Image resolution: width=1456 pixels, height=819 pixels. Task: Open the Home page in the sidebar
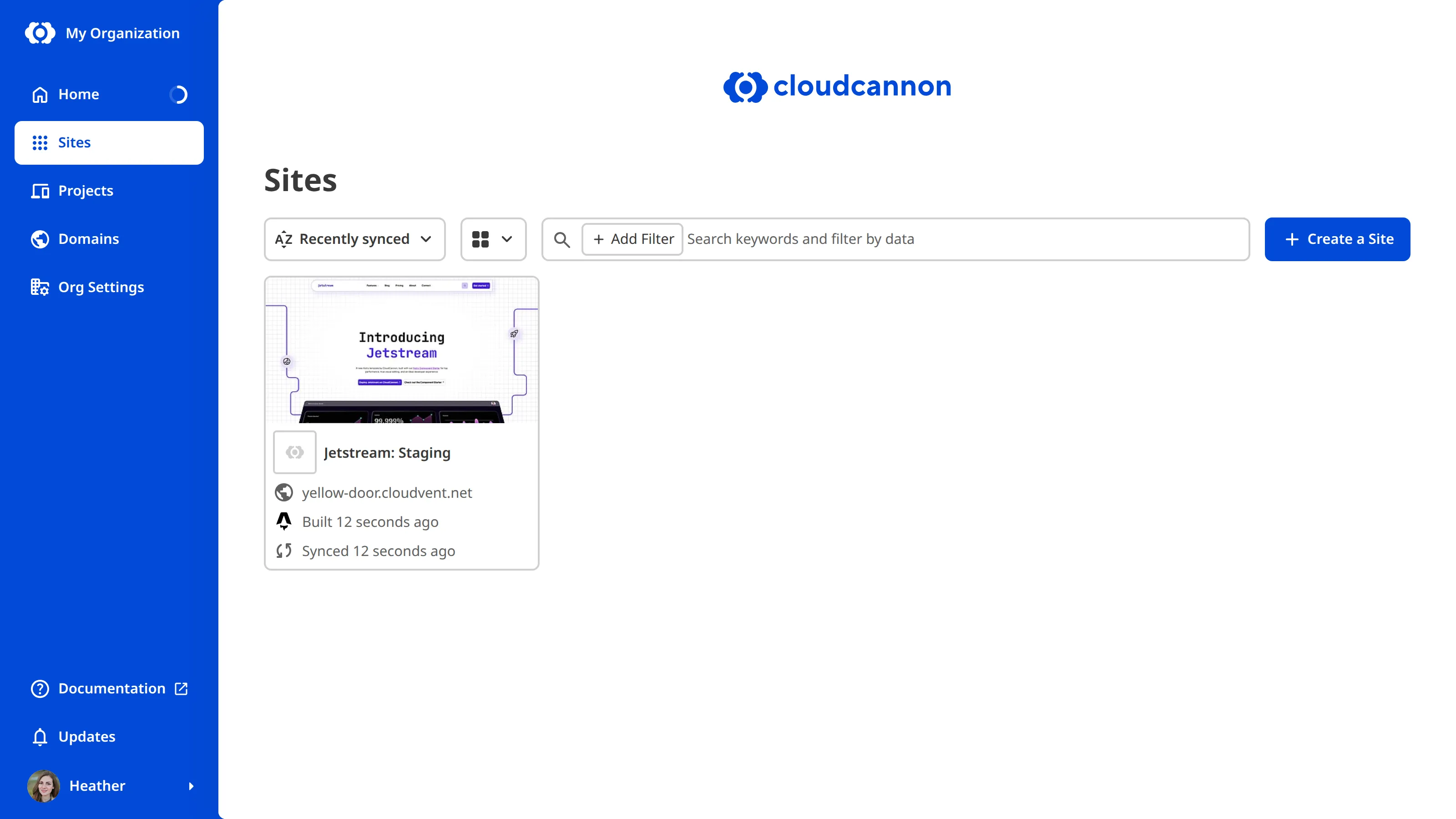click(109, 94)
